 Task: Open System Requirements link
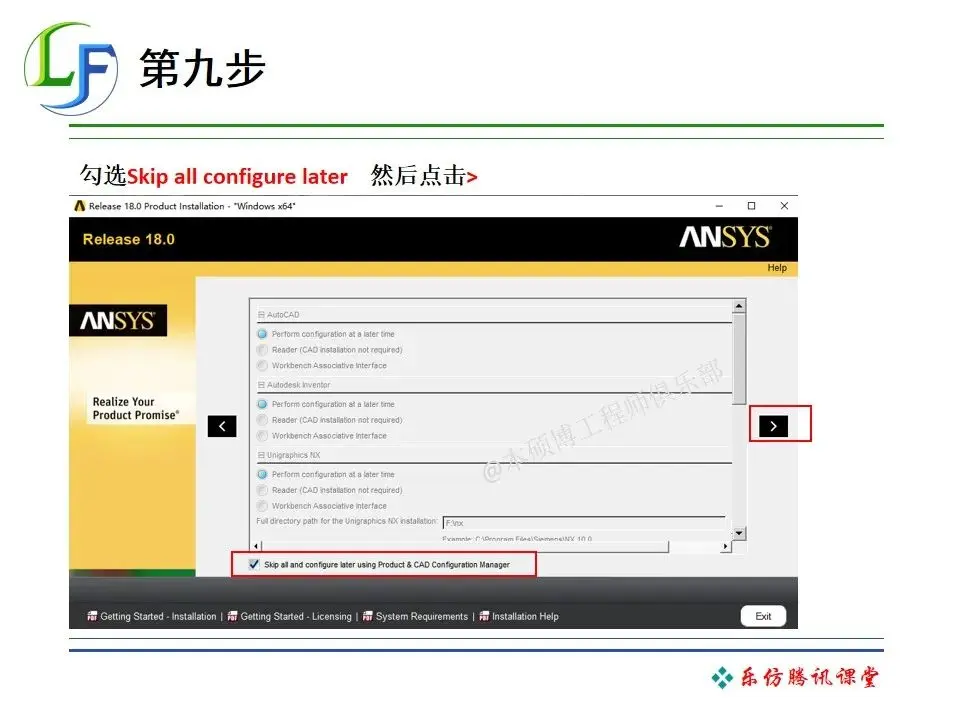coord(422,617)
